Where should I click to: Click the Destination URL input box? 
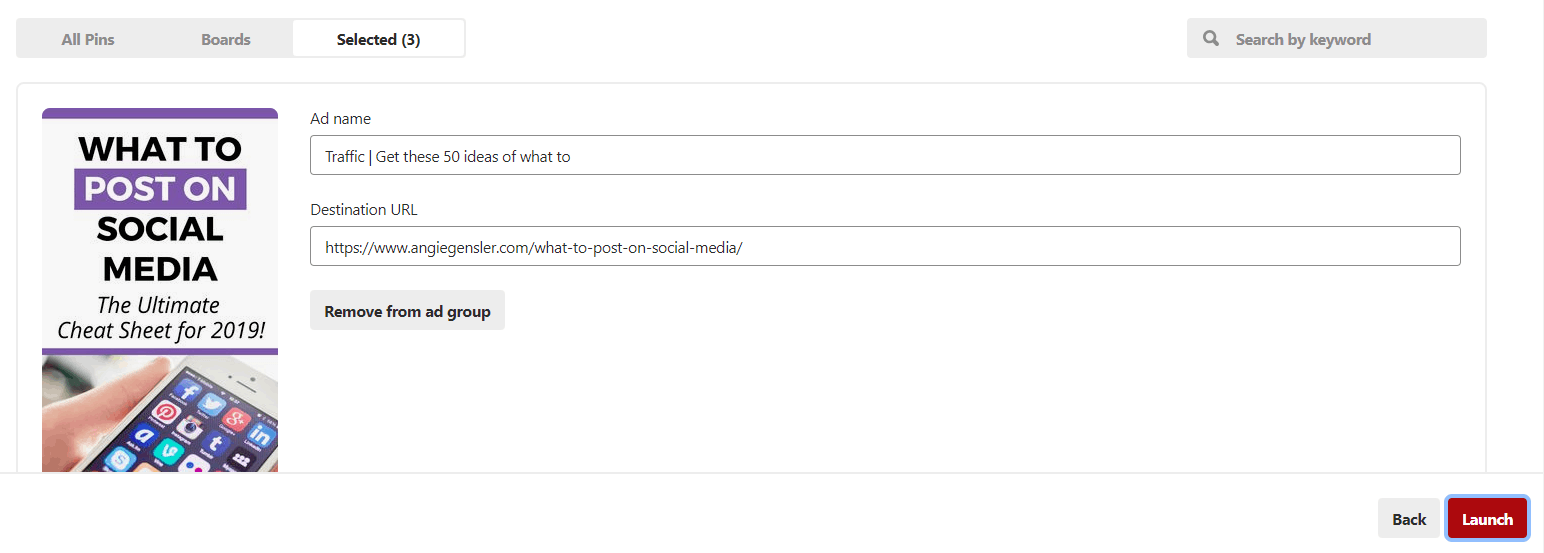click(885, 246)
